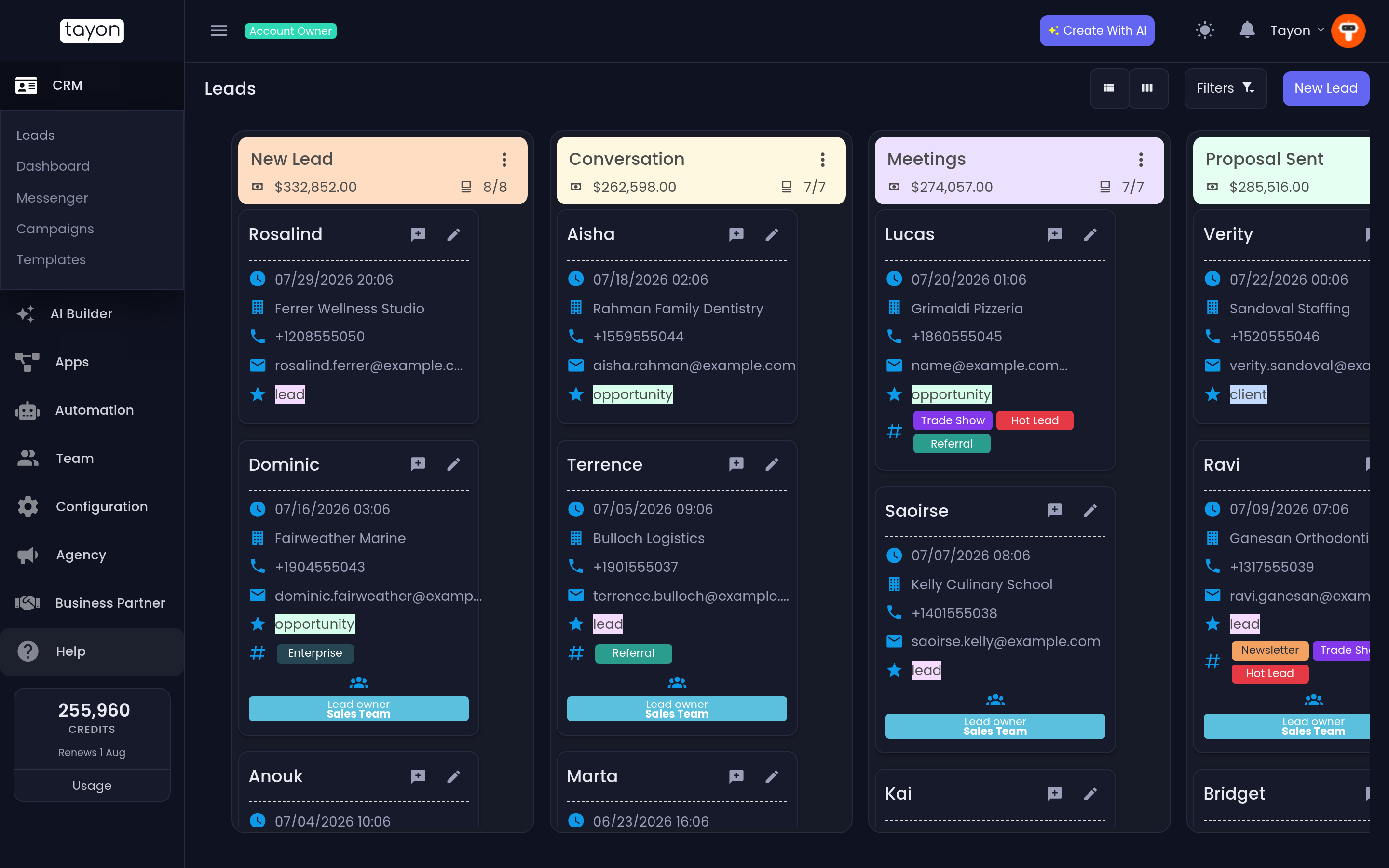The width and height of the screenshot is (1389, 868).
Task: Open the Tayon account dropdown
Action: pyautogui.click(x=1296, y=31)
